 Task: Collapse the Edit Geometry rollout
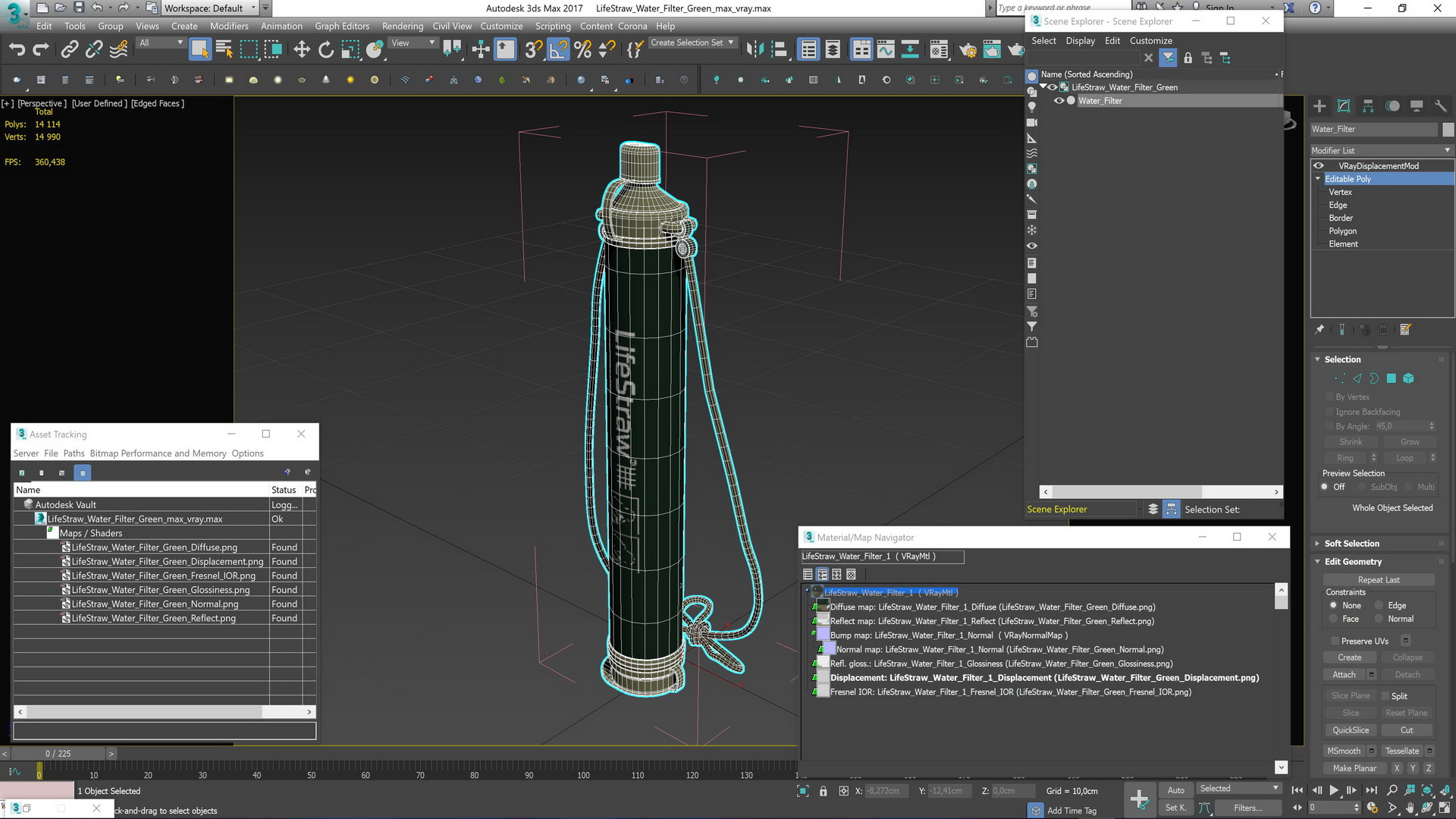[1318, 562]
